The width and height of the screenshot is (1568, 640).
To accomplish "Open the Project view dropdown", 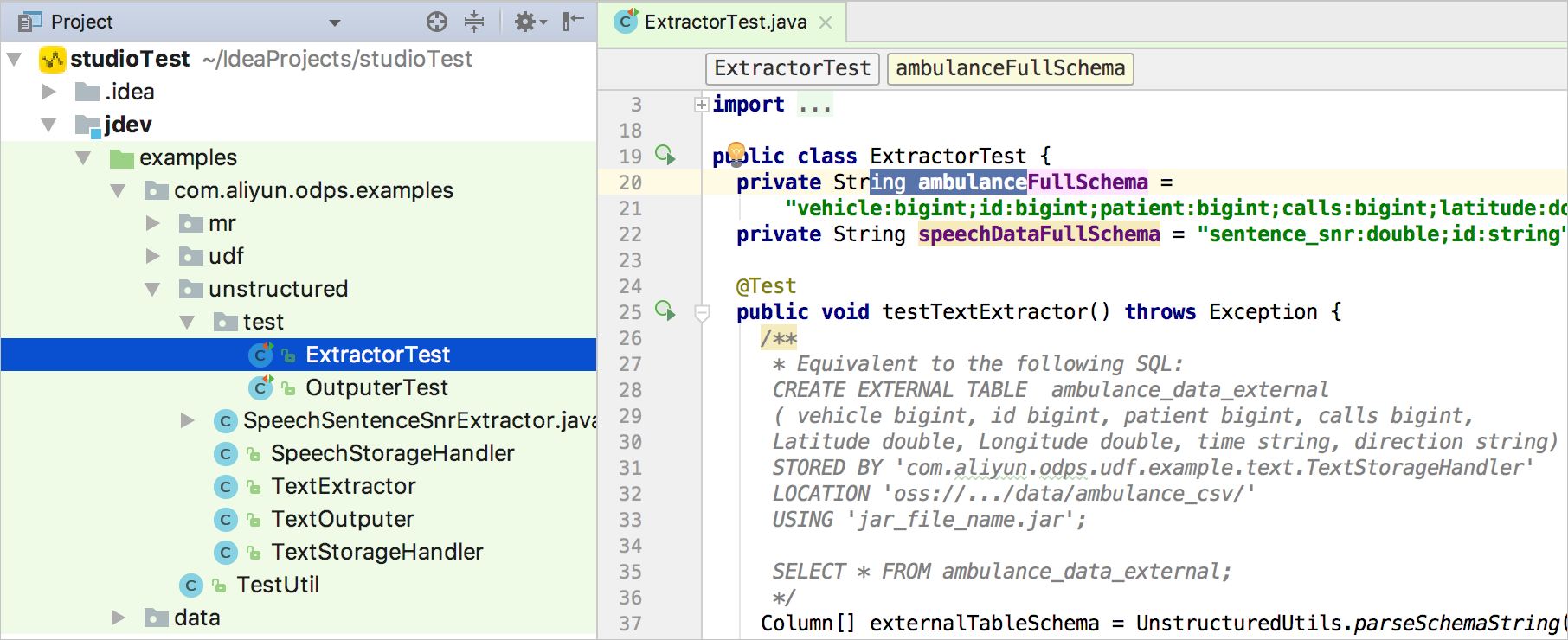I will pos(335,22).
